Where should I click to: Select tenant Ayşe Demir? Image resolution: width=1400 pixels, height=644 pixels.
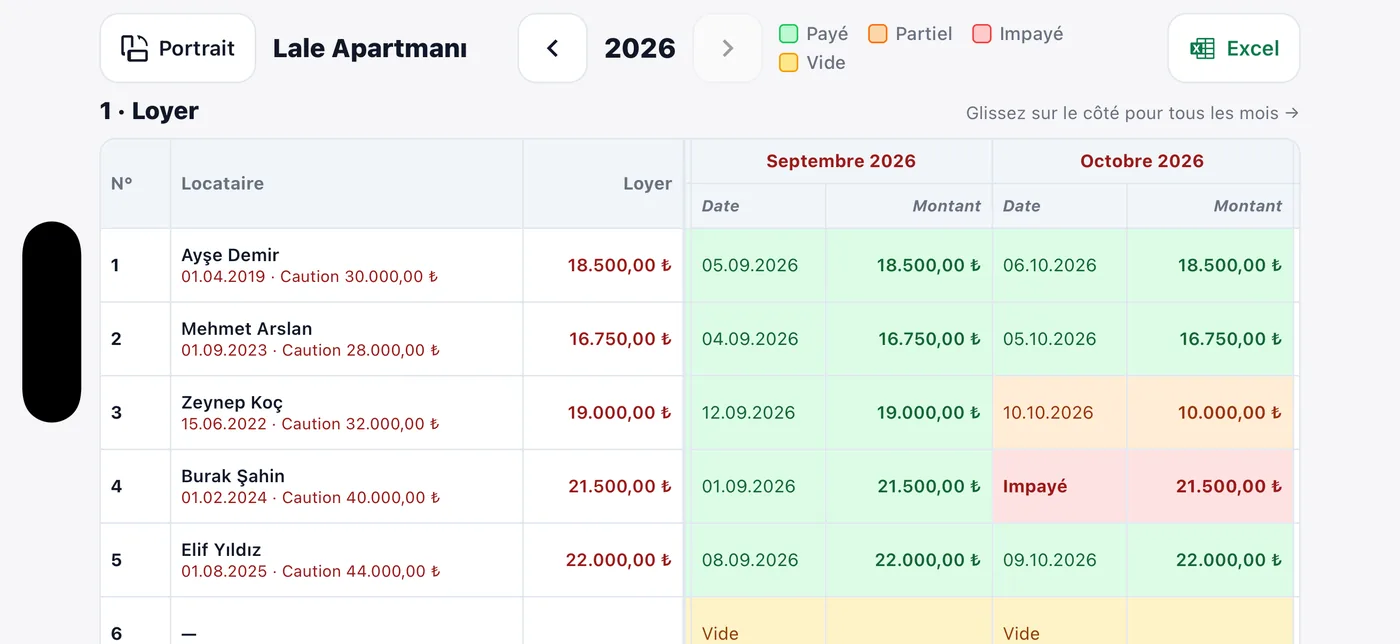click(230, 255)
